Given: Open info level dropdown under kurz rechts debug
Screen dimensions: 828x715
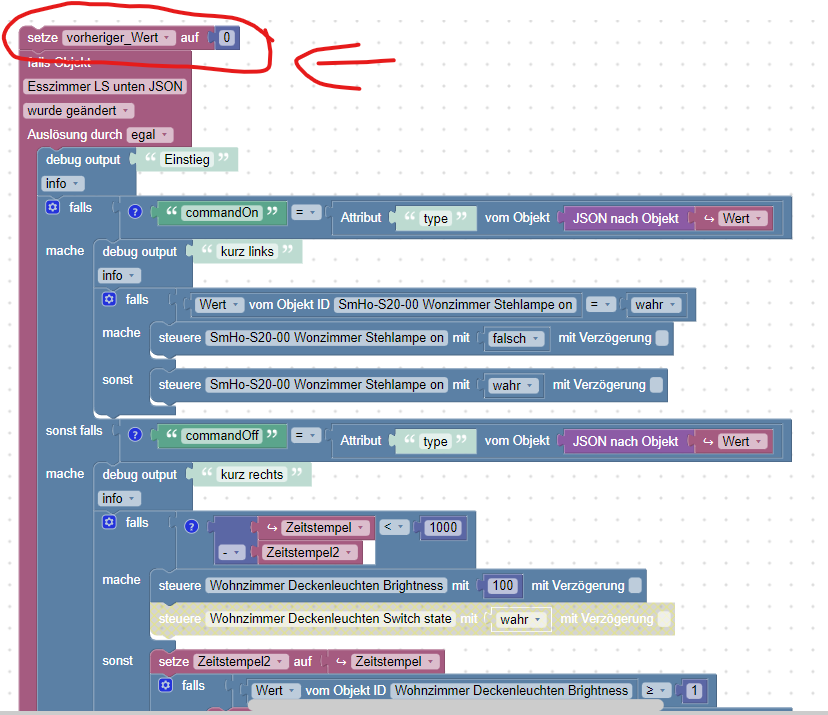Looking at the screenshot, I should pos(119,498).
